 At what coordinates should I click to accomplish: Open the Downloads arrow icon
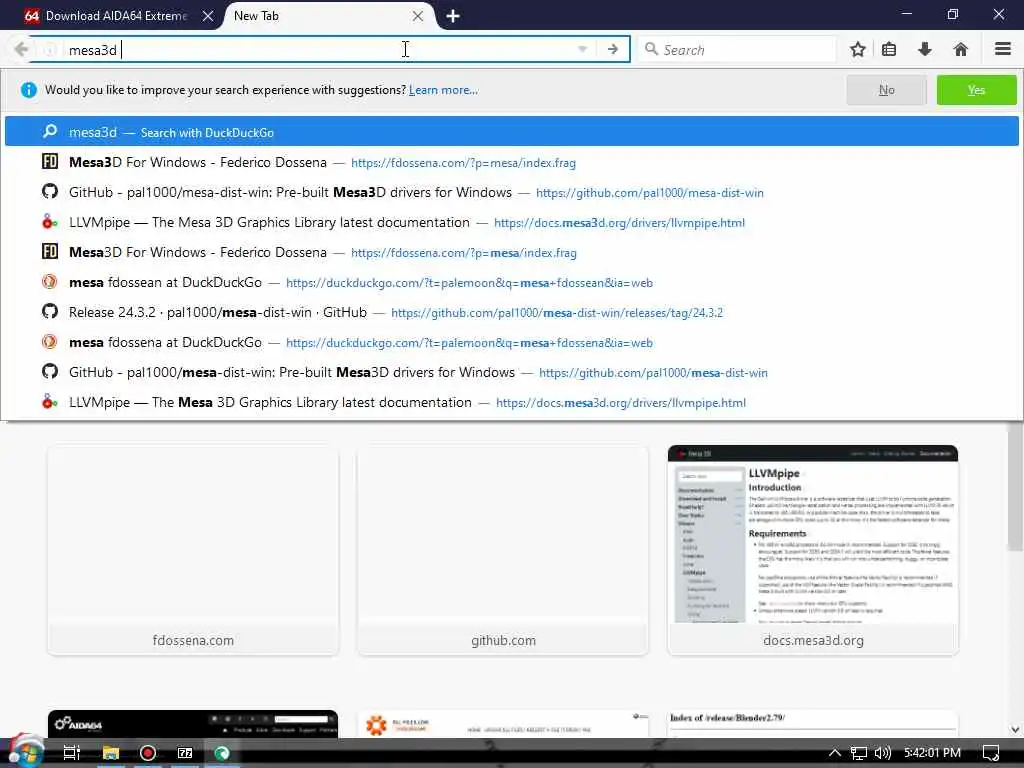pos(925,49)
